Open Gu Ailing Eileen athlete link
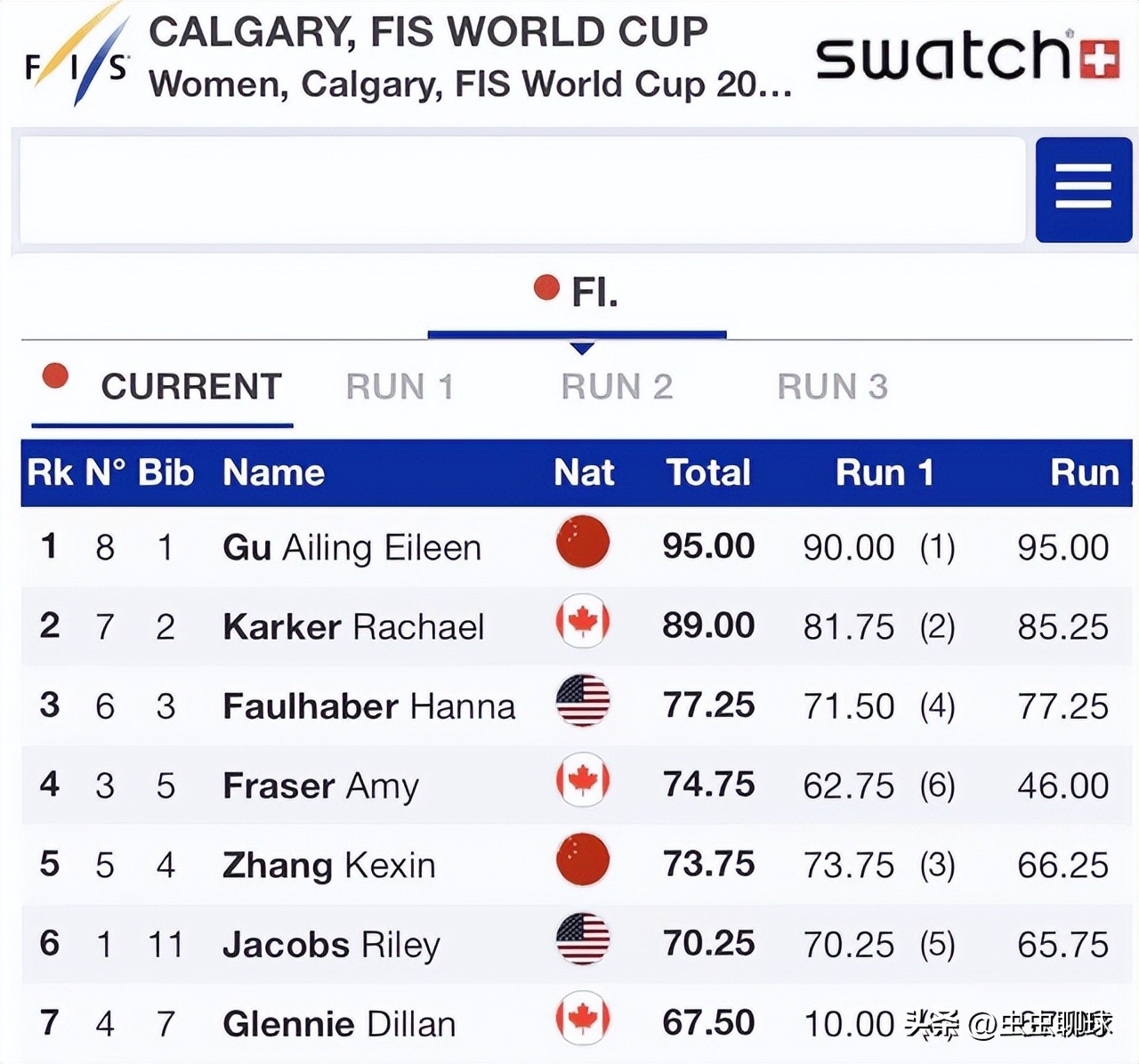 click(x=351, y=547)
